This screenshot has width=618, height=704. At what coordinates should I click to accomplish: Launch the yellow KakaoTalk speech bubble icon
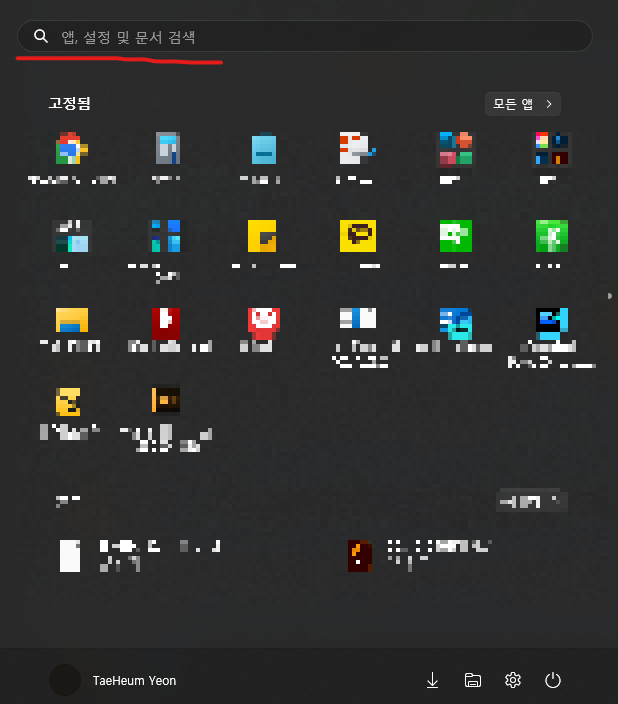(358, 236)
